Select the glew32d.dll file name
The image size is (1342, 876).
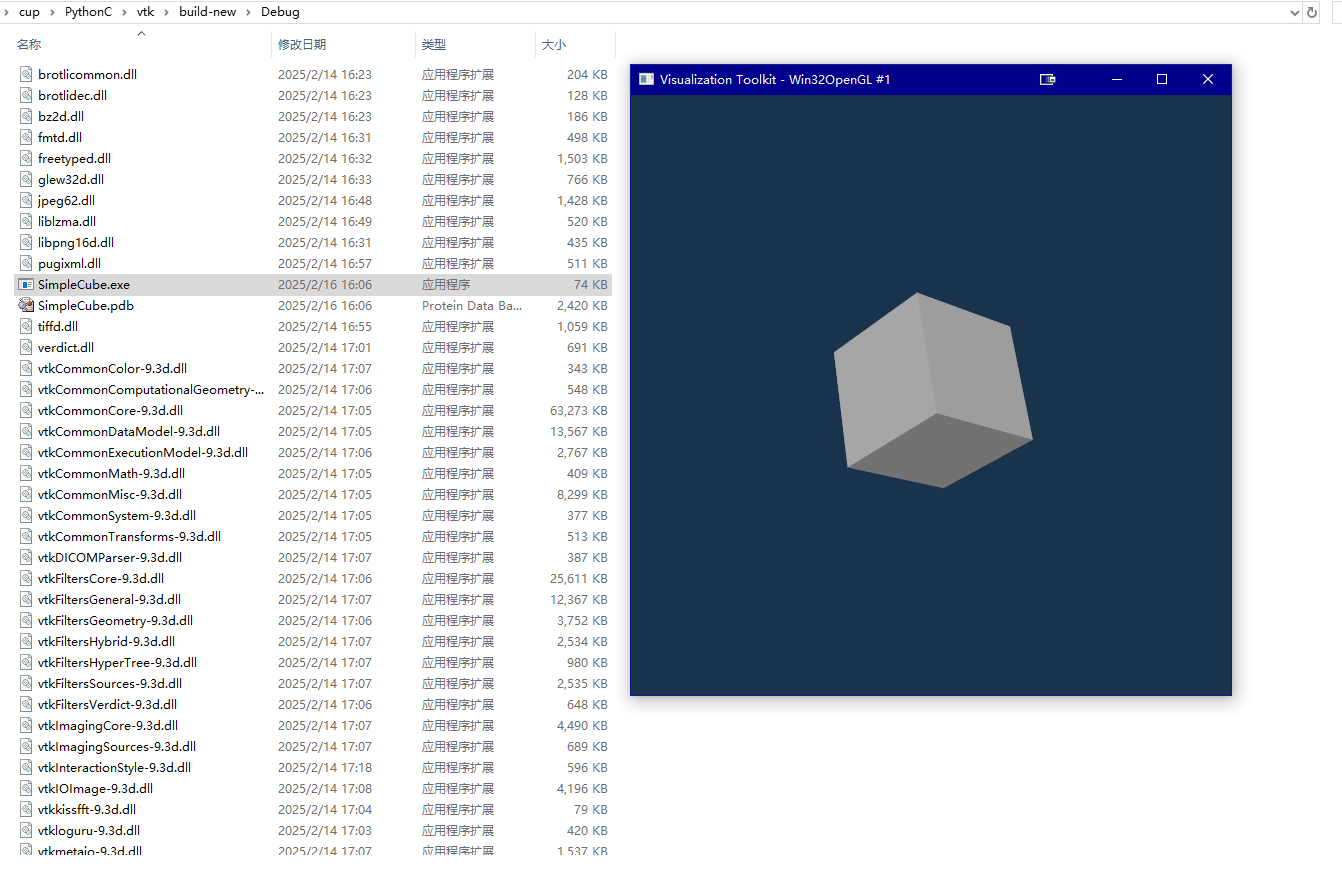click(x=71, y=179)
